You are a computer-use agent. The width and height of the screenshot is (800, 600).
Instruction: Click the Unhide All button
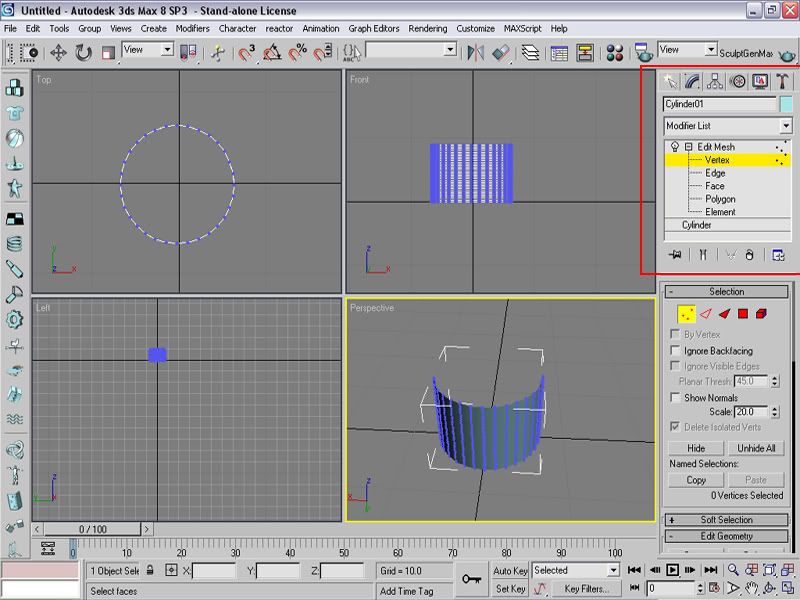pyautogui.click(x=757, y=448)
